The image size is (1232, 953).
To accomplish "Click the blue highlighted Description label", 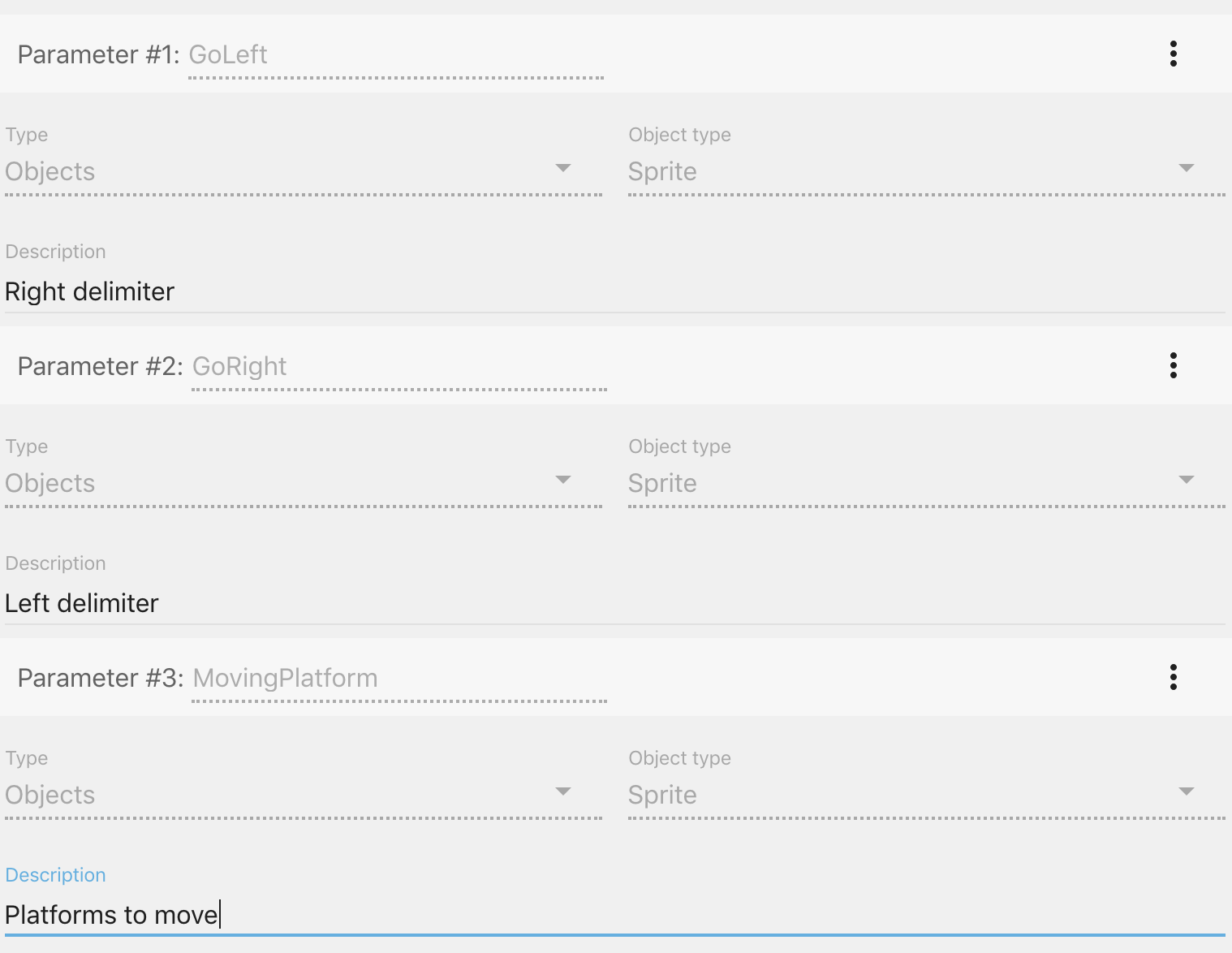I will tap(55, 875).
